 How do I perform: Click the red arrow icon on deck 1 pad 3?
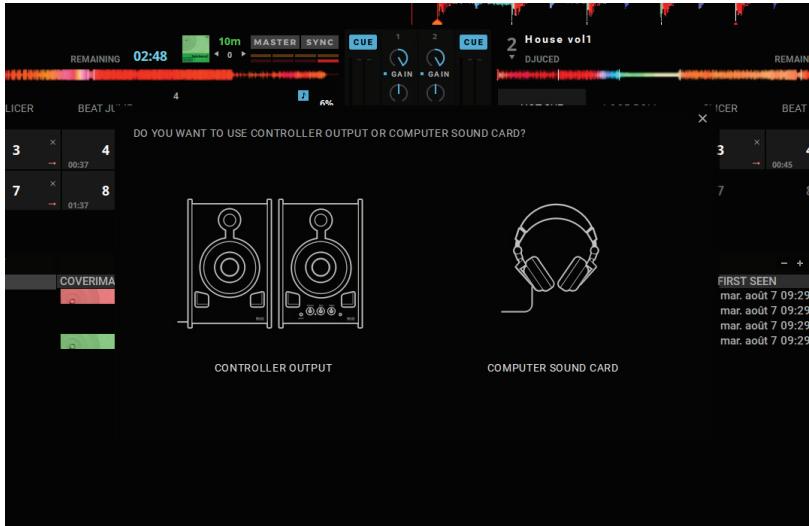tap(52, 163)
